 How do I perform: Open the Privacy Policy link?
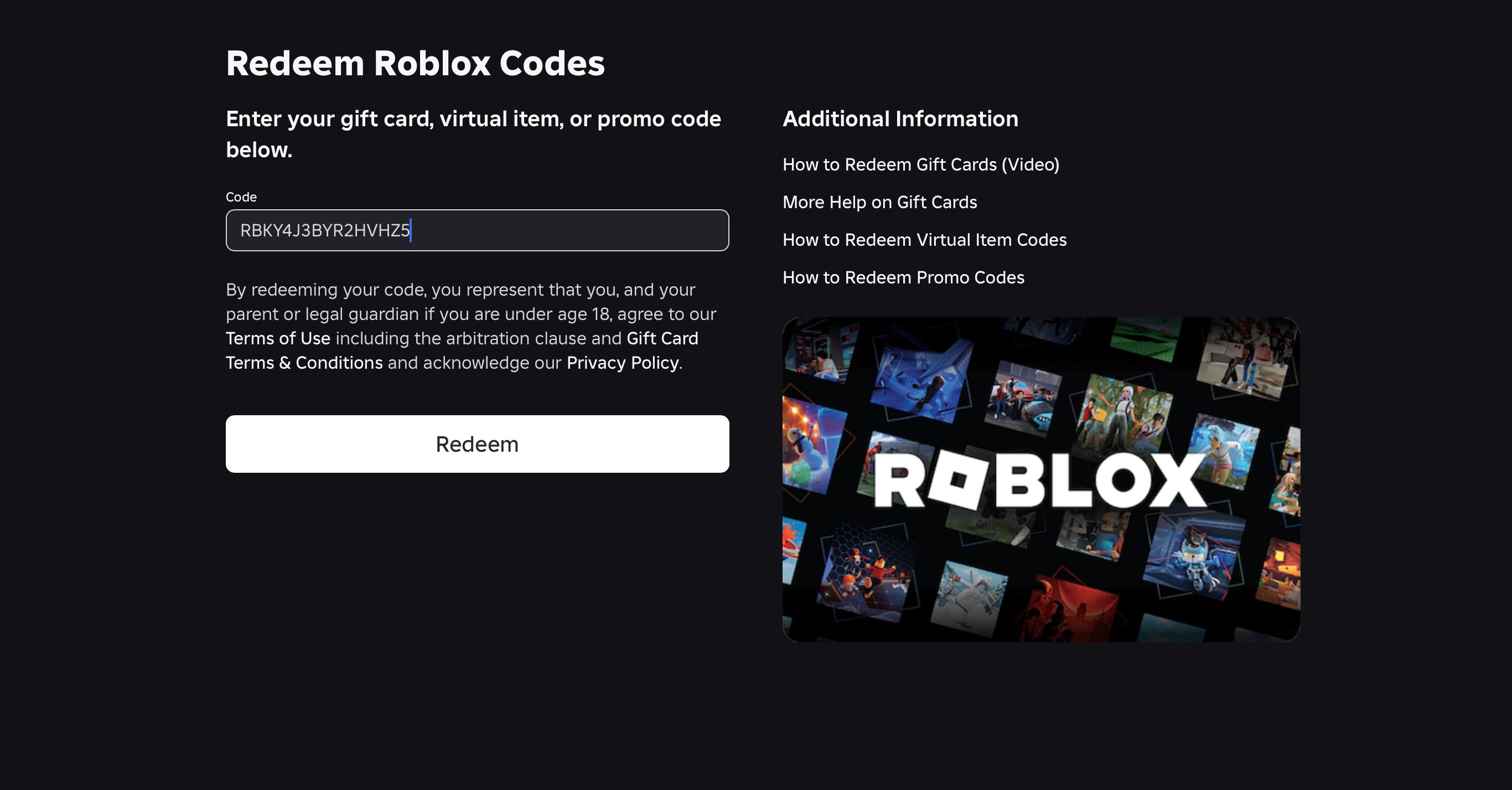coord(622,363)
